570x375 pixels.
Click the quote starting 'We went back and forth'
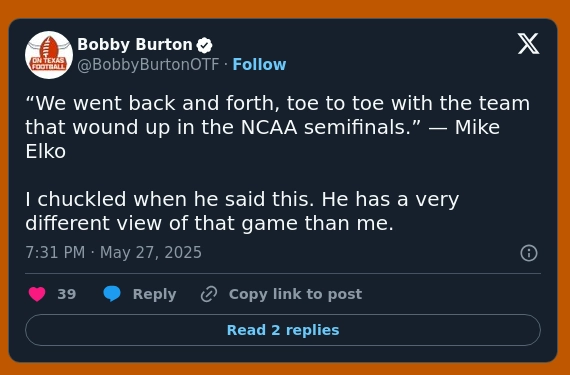pyautogui.click(x=278, y=127)
